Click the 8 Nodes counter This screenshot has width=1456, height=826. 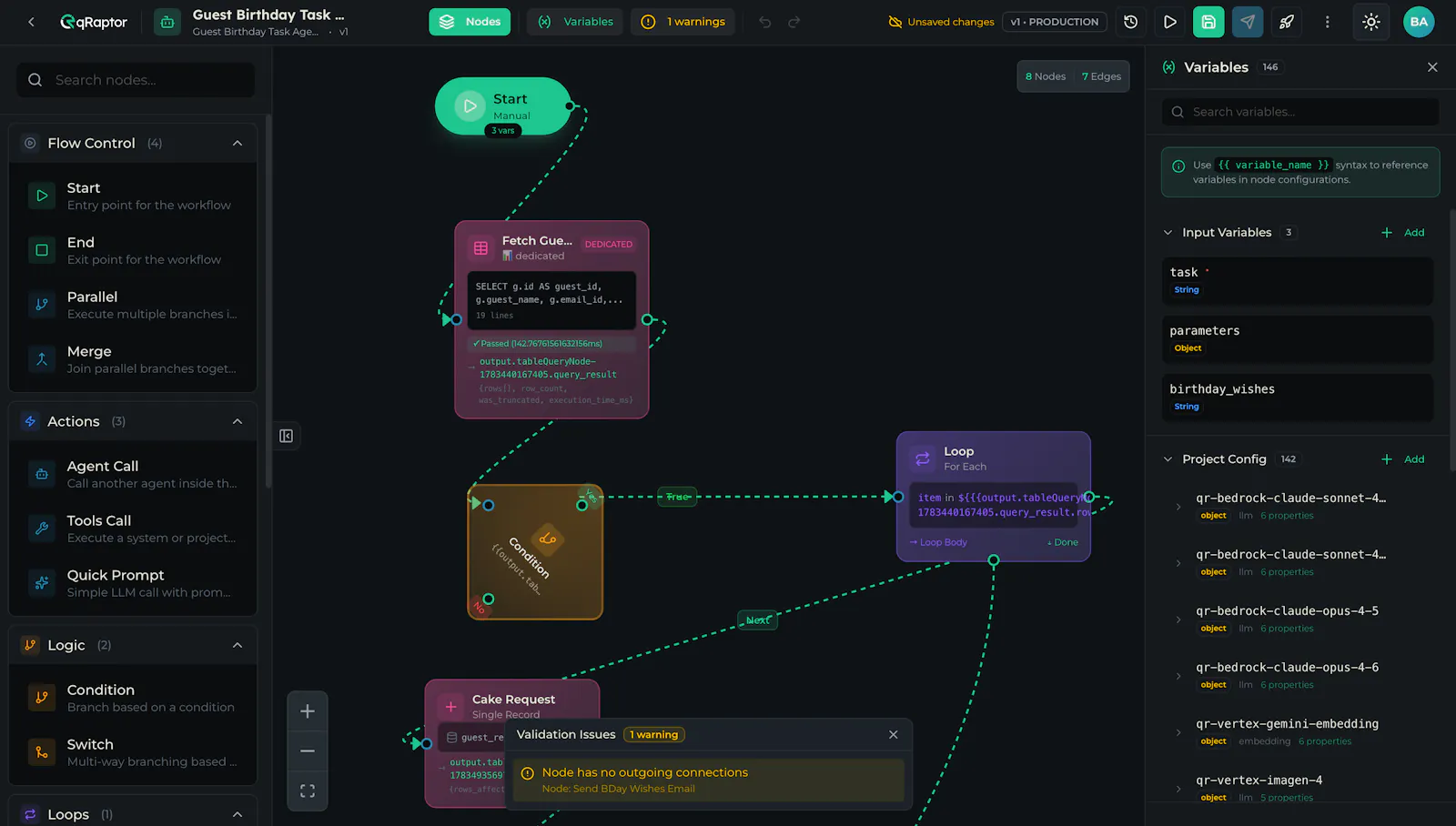(x=1046, y=76)
